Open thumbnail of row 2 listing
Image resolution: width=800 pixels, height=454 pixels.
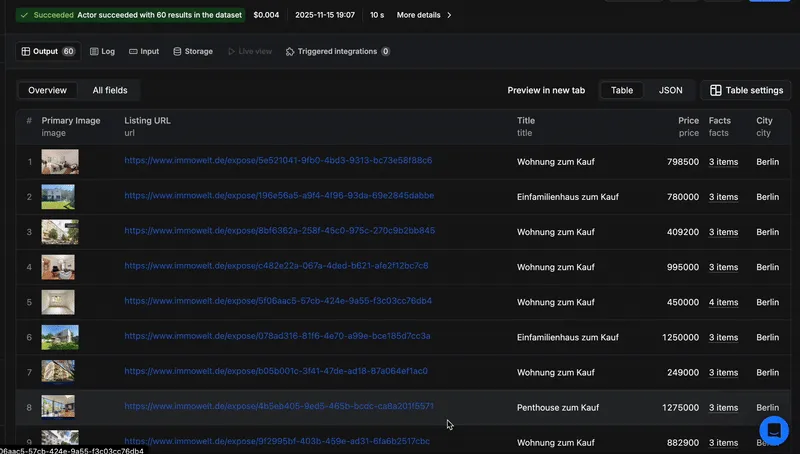[60, 196]
